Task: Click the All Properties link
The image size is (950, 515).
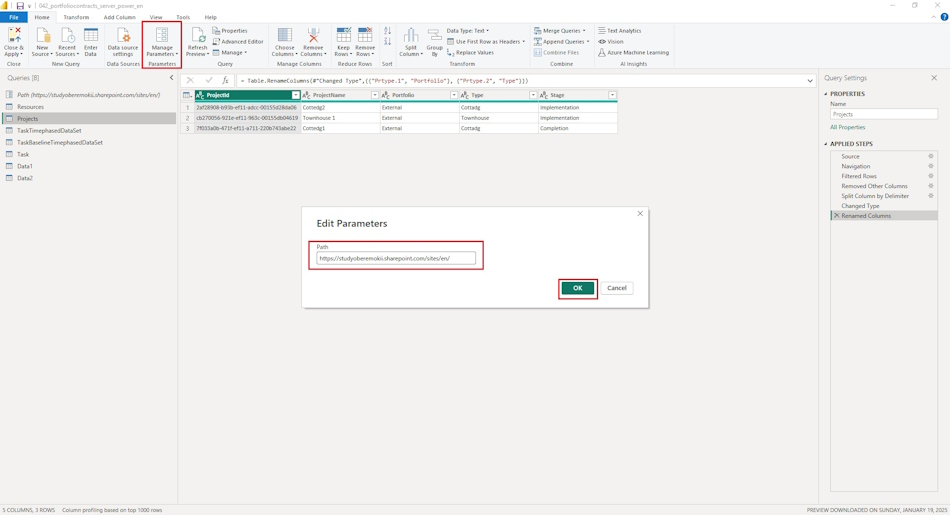Action: coord(848,128)
